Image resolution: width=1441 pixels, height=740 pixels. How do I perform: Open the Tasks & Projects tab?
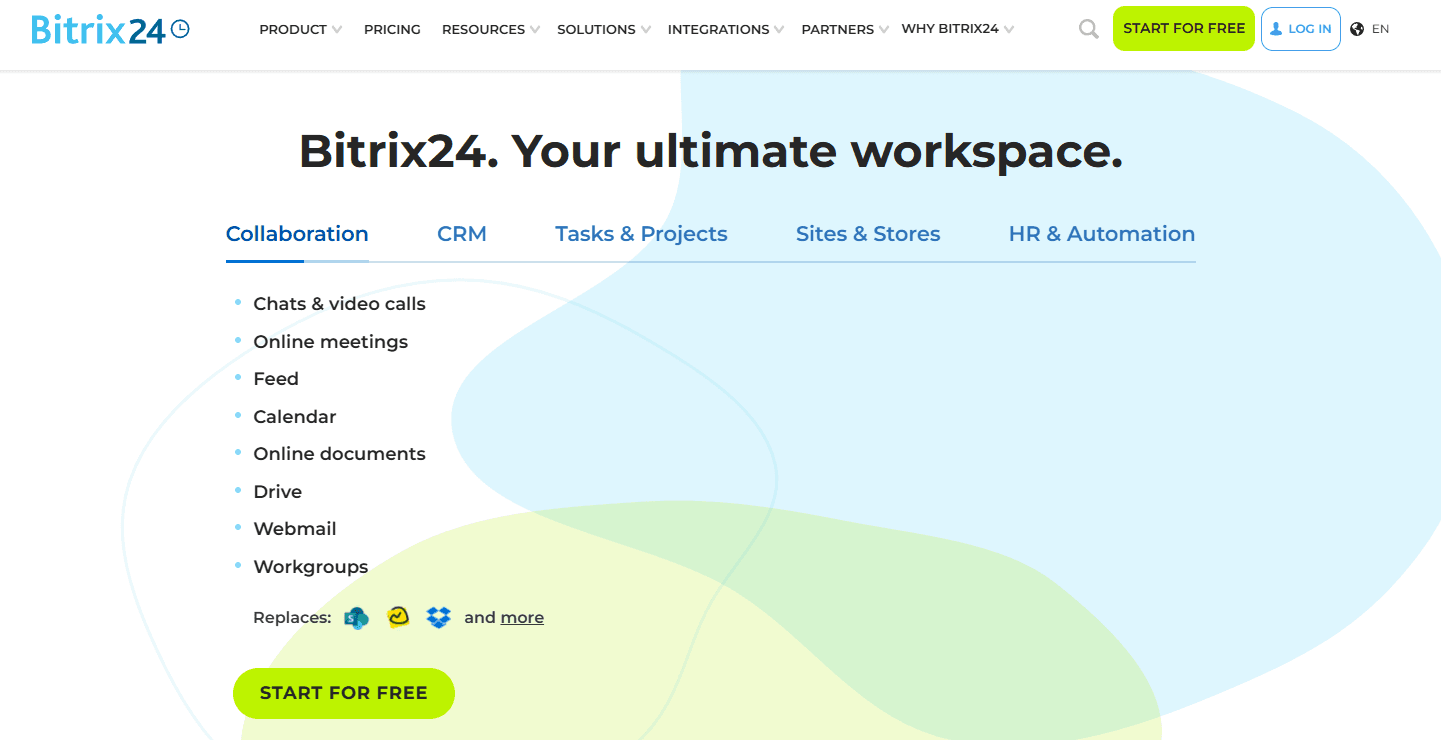(x=641, y=234)
